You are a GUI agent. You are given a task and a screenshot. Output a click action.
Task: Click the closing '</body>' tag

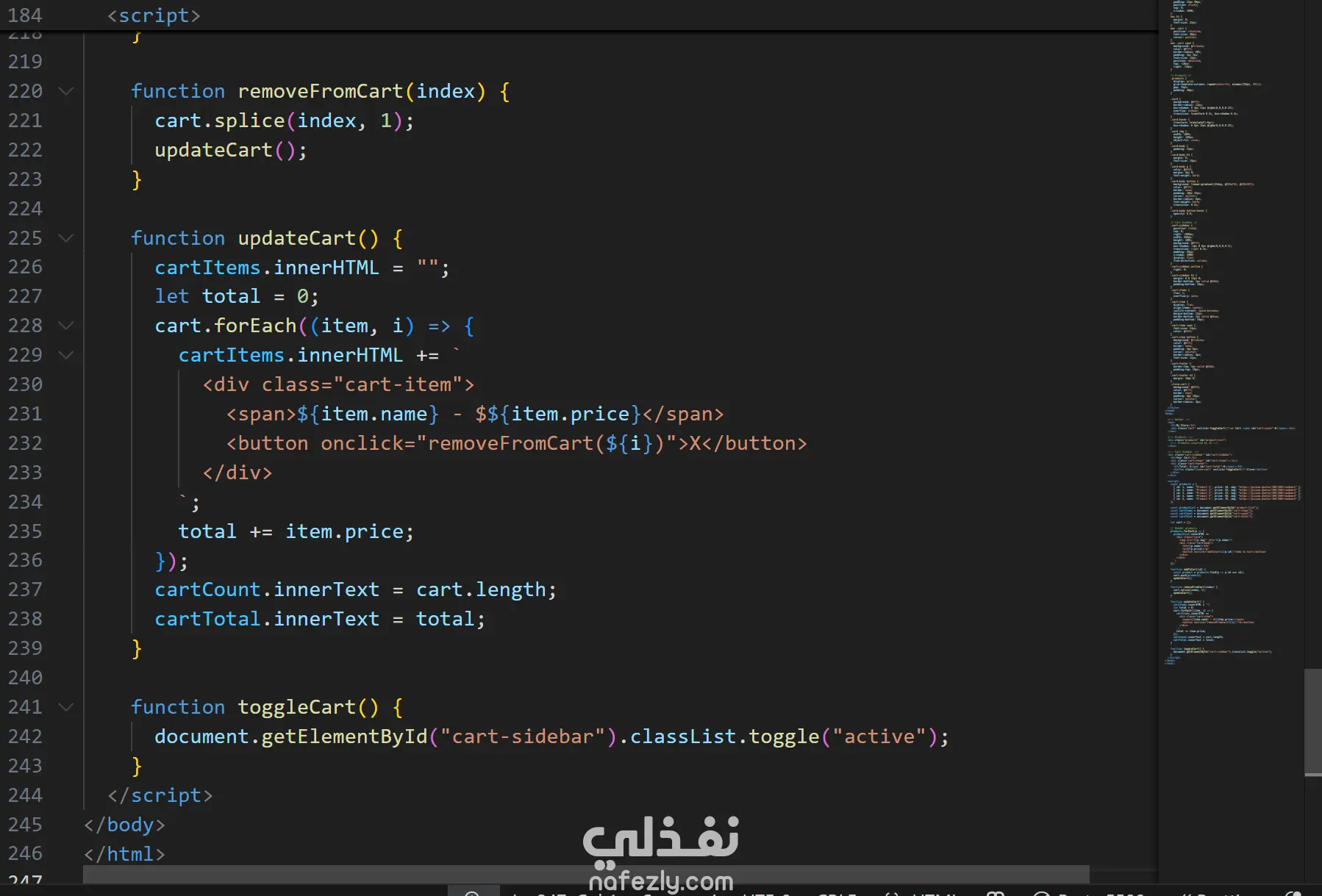click(x=124, y=825)
